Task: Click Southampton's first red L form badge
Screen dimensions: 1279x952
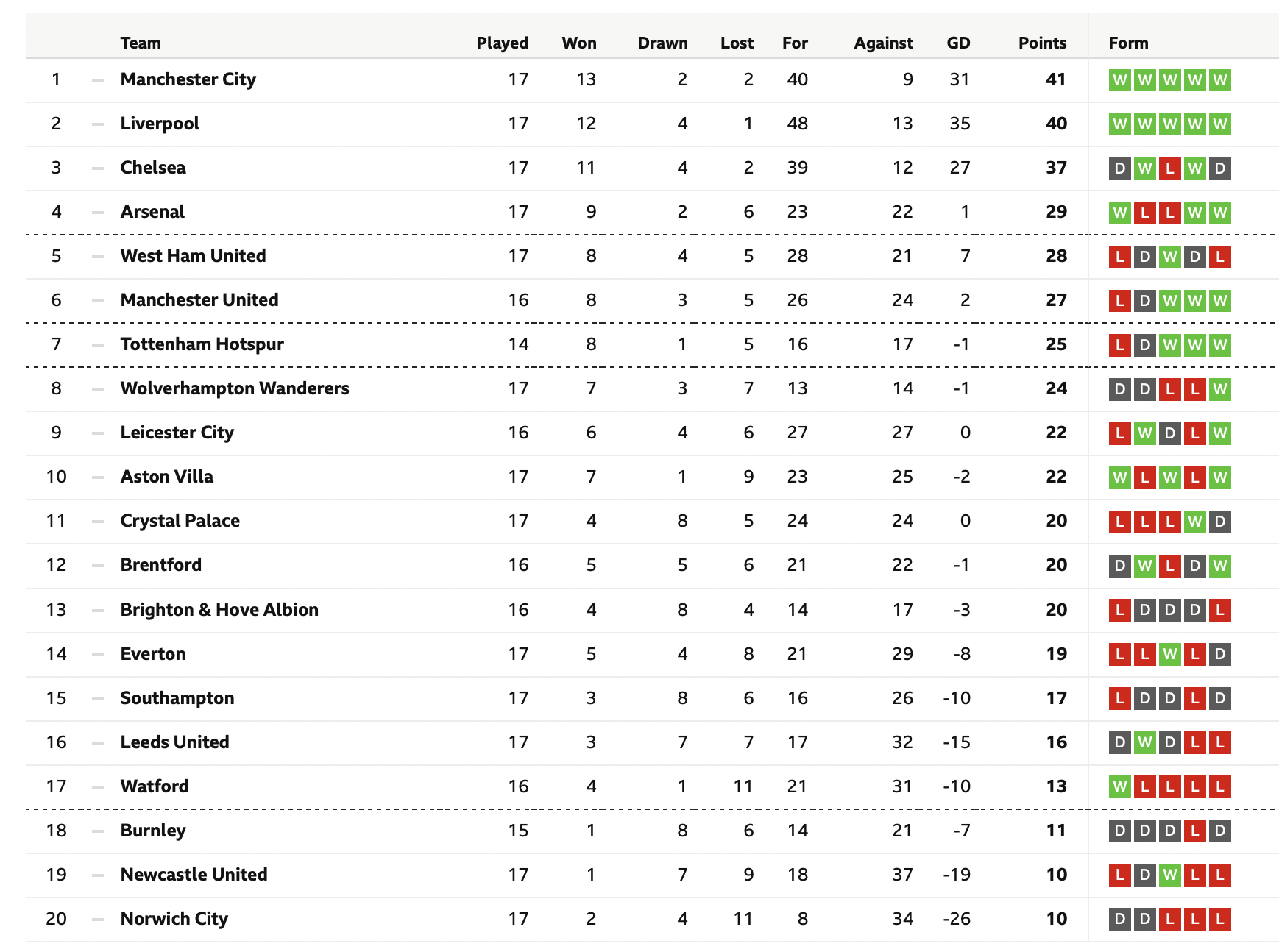Action: 1119,698
